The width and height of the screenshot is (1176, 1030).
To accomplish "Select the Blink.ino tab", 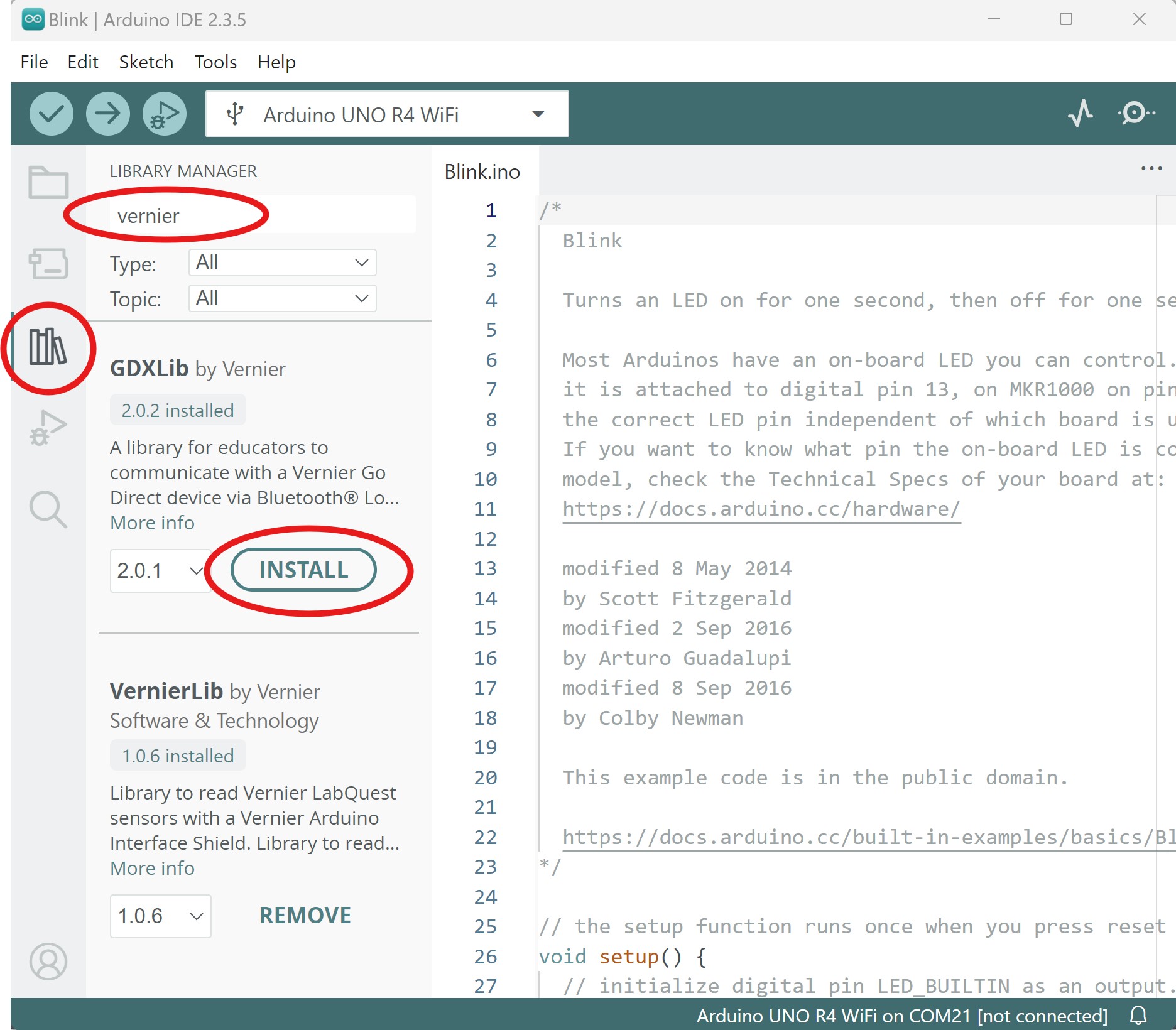I will 482,172.
